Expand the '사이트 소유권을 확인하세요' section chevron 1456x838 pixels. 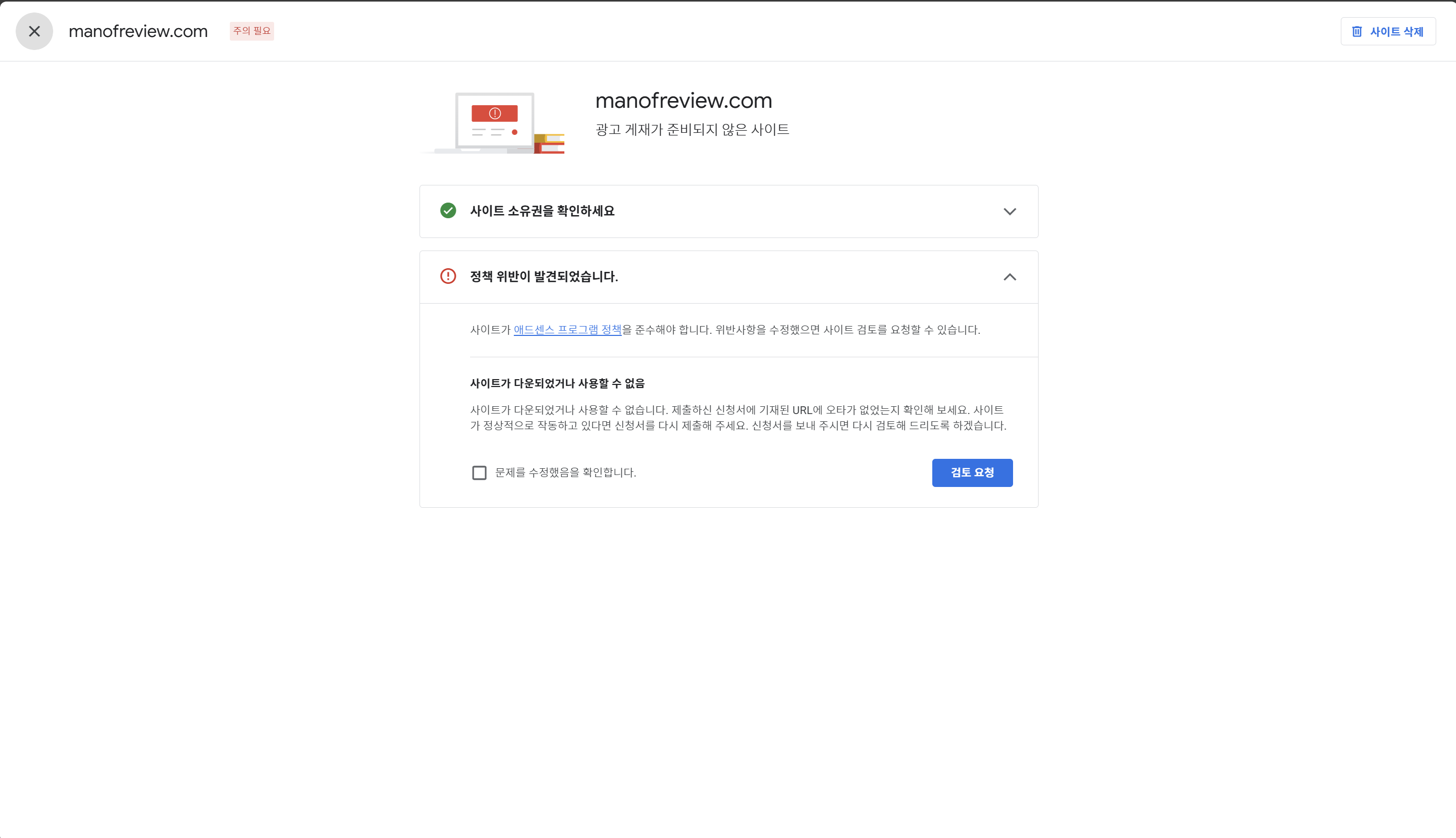pyautogui.click(x=1009, y=211)
